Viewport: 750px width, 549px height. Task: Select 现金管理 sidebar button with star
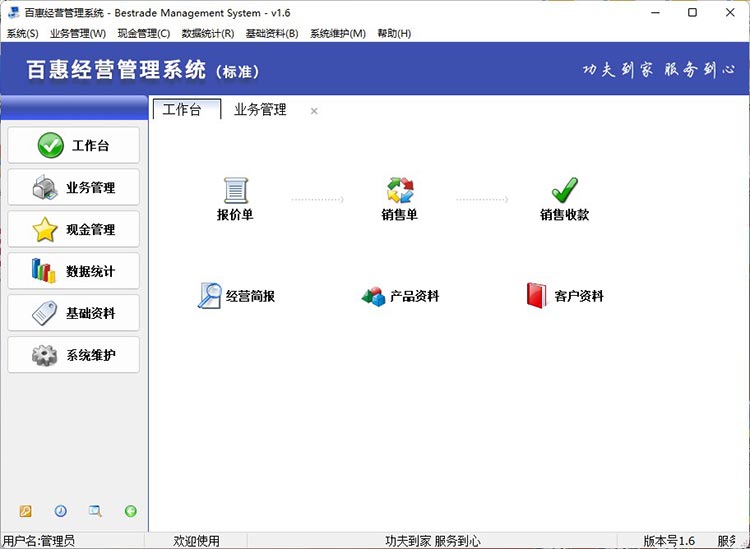(x=74, y=230)
